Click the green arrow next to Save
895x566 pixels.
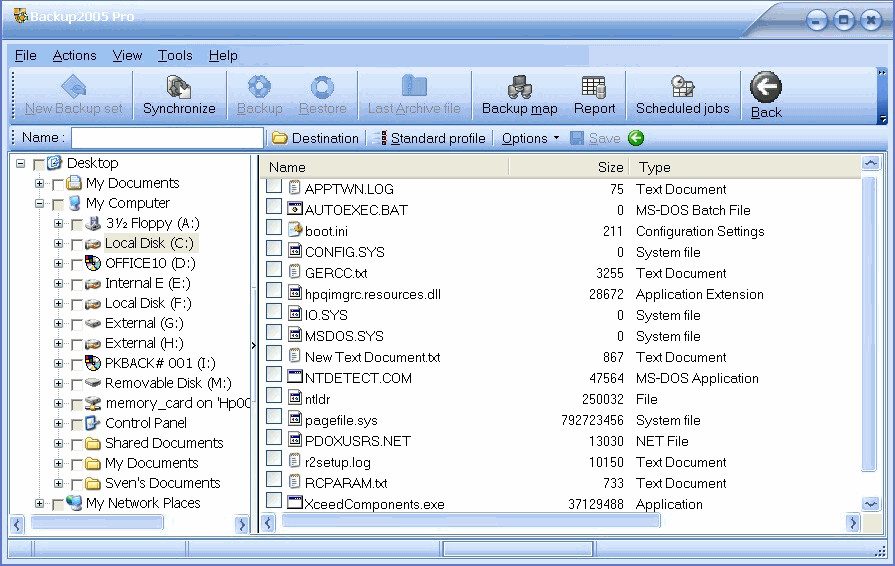636,138
